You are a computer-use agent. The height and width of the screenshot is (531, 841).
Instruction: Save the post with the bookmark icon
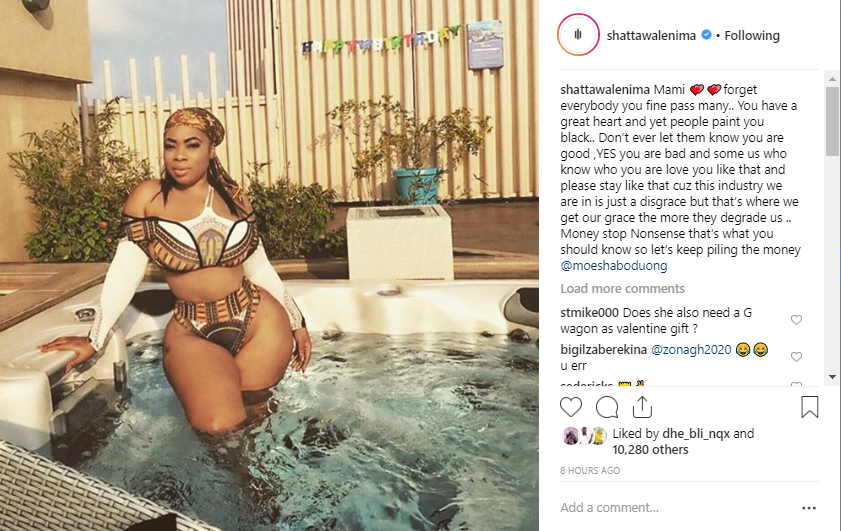coord(809,407)
